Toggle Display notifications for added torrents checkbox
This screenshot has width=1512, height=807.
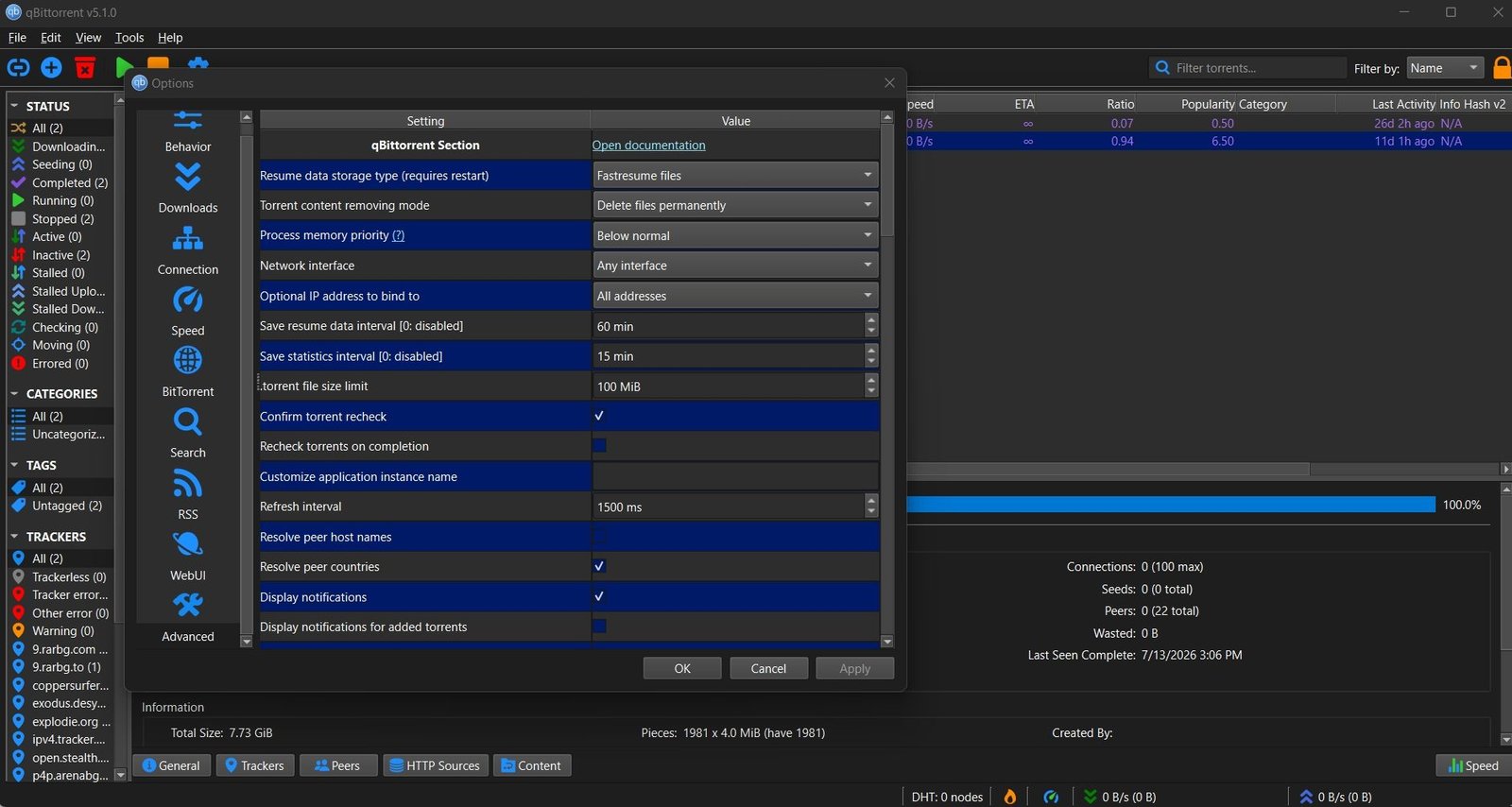click(599, 626)
